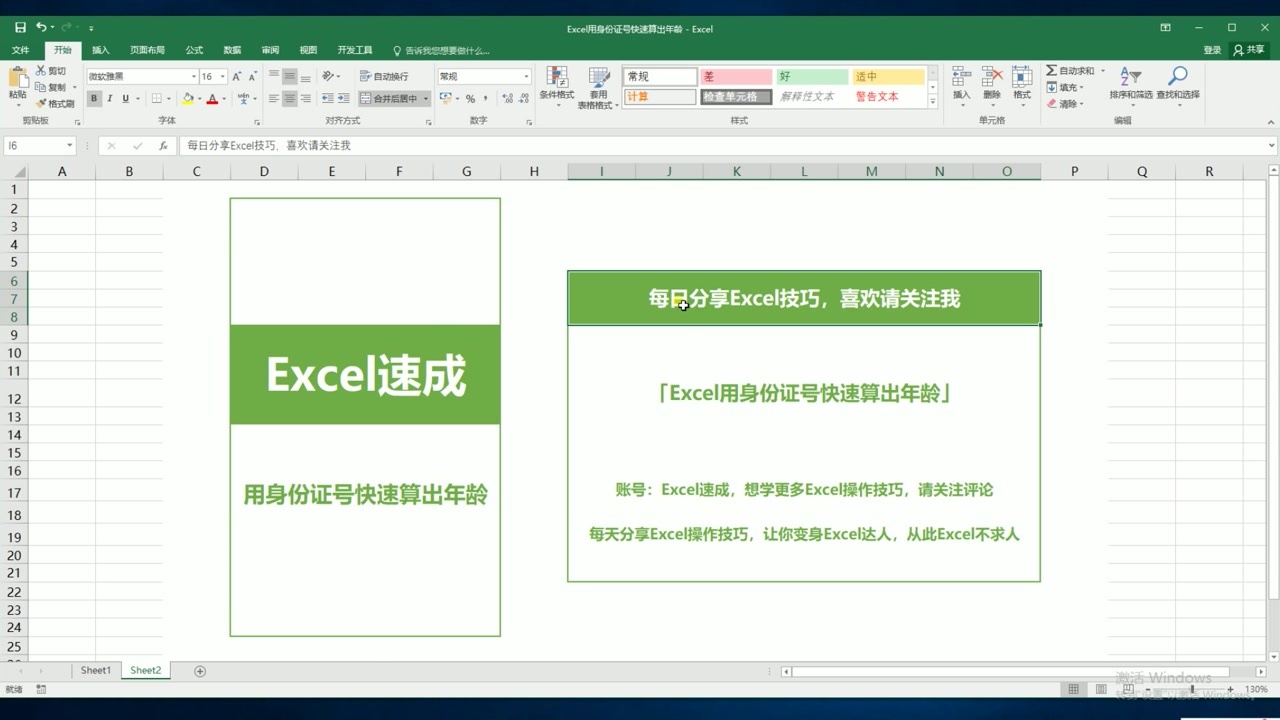
Task: Switch to the Page Layout (页面布局) tab
Action: tap(147, 50)
